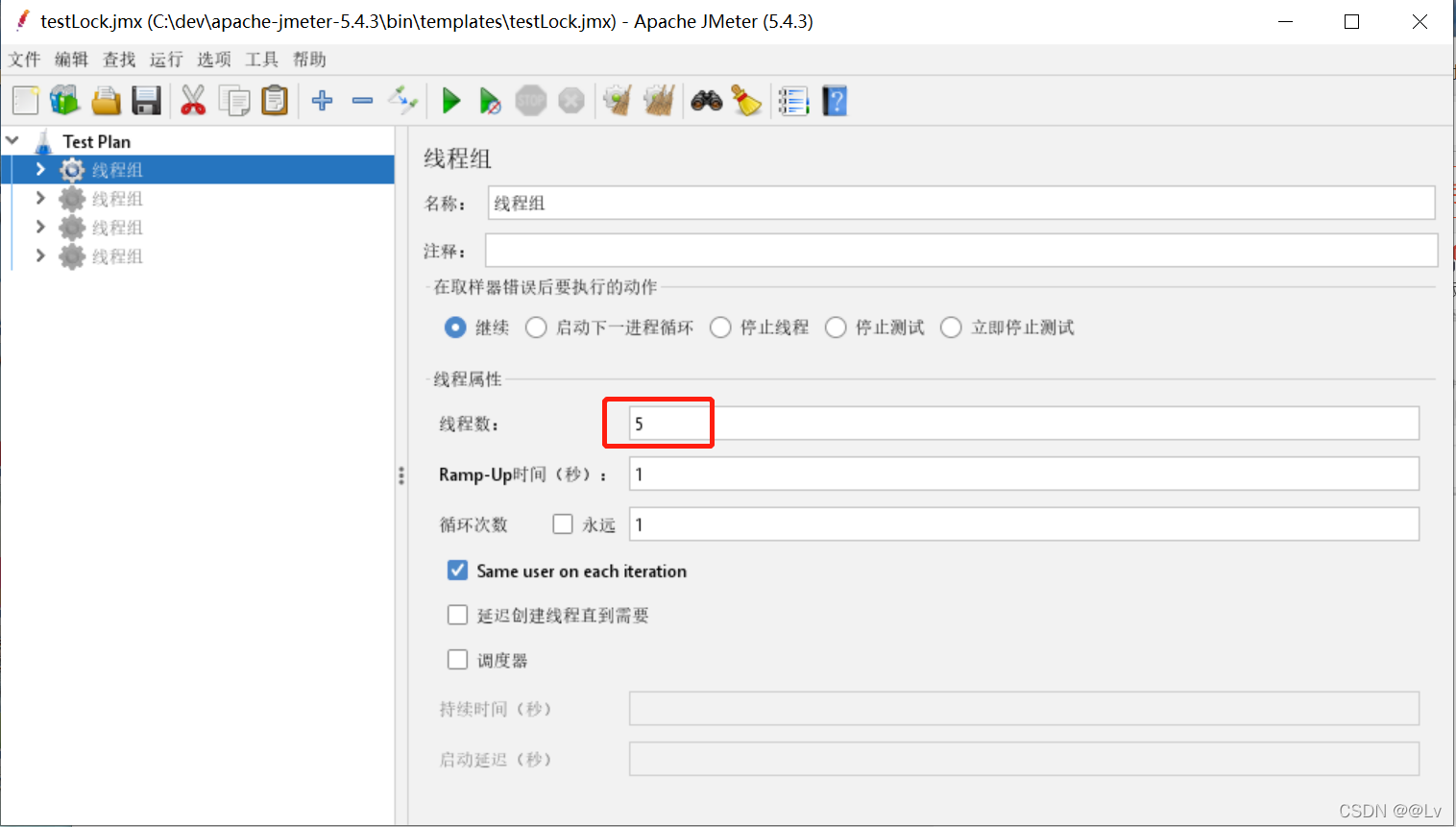
Task: Click the Cut scissors icon
Action: (x=193, y=101)
